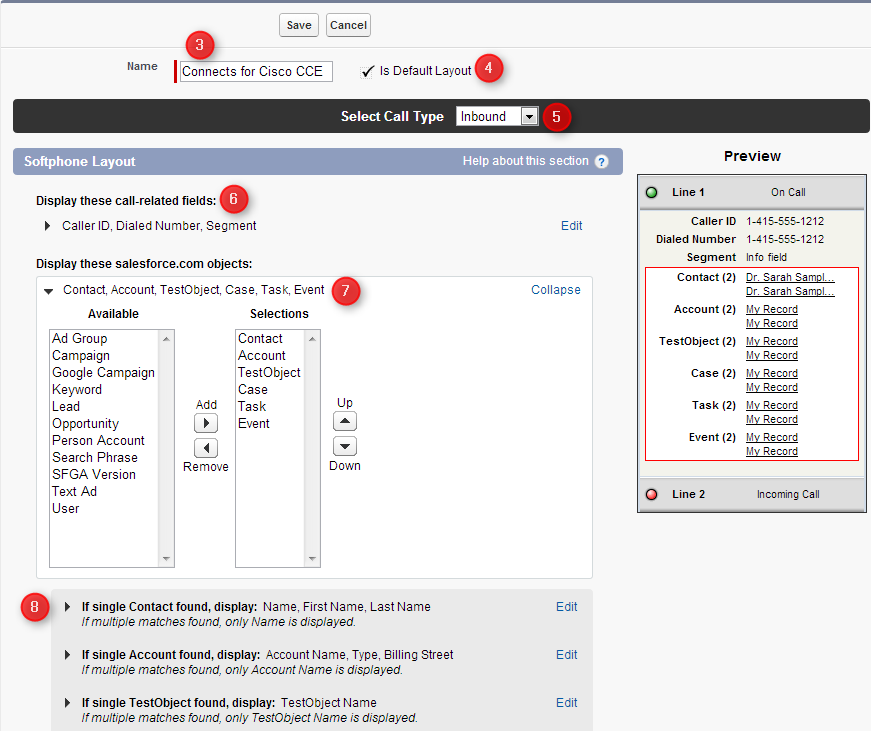Image resolution: width=871 pixels, height=731 pixels.
Task: Select Person Account in Available list
Action: pyautogui.click(x=98, y=440)
